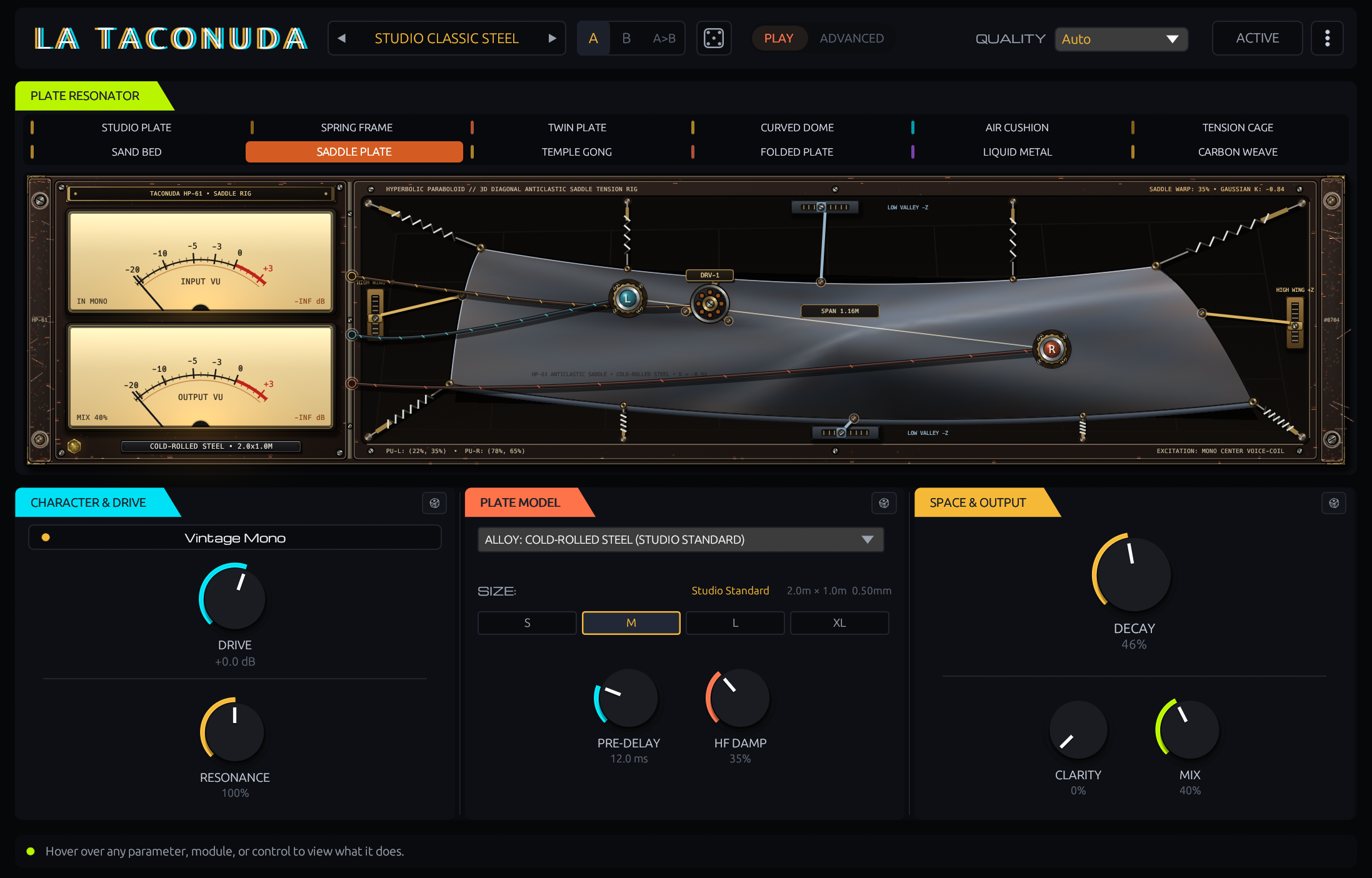
Task: Go to the previous preset arrow
Action: (342, 38)
